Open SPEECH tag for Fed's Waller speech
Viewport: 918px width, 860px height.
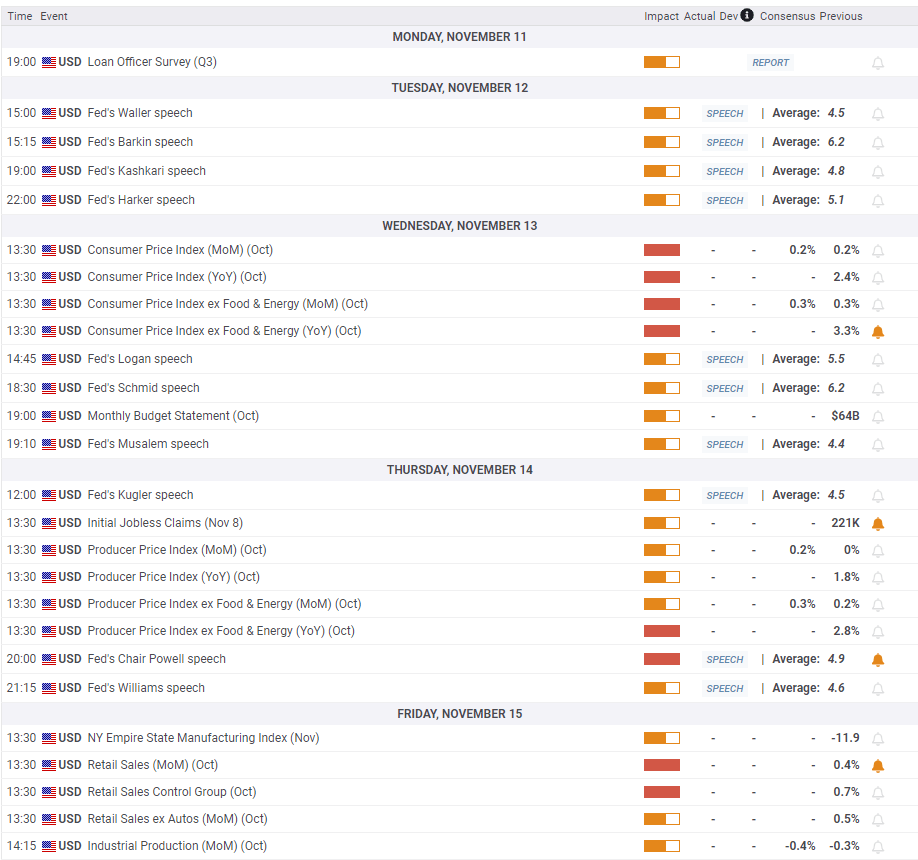[x=725, y=114]
